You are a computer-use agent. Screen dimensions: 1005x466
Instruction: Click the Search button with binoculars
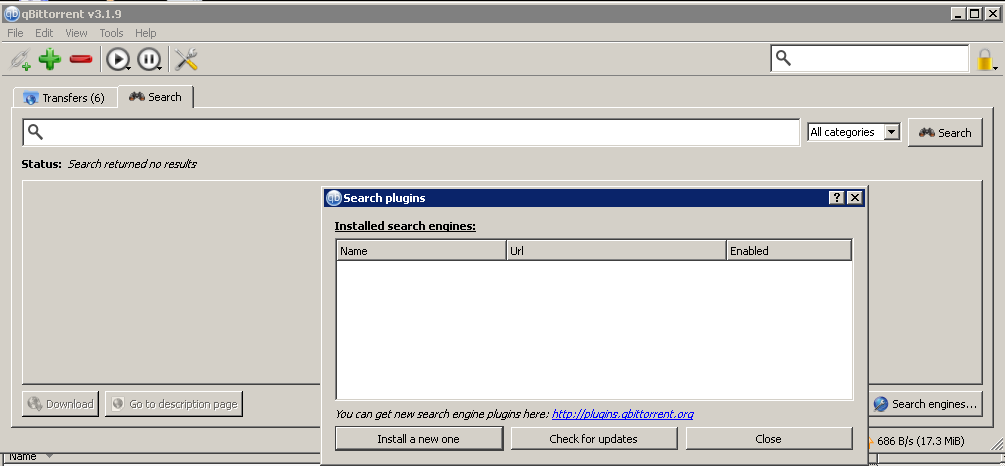[x=945, y=133]
